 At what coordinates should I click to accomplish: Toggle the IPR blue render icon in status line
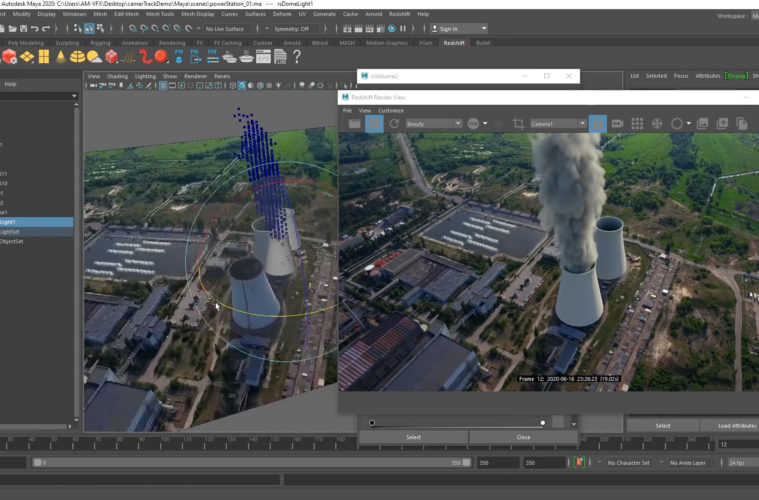tap(392, 29)
